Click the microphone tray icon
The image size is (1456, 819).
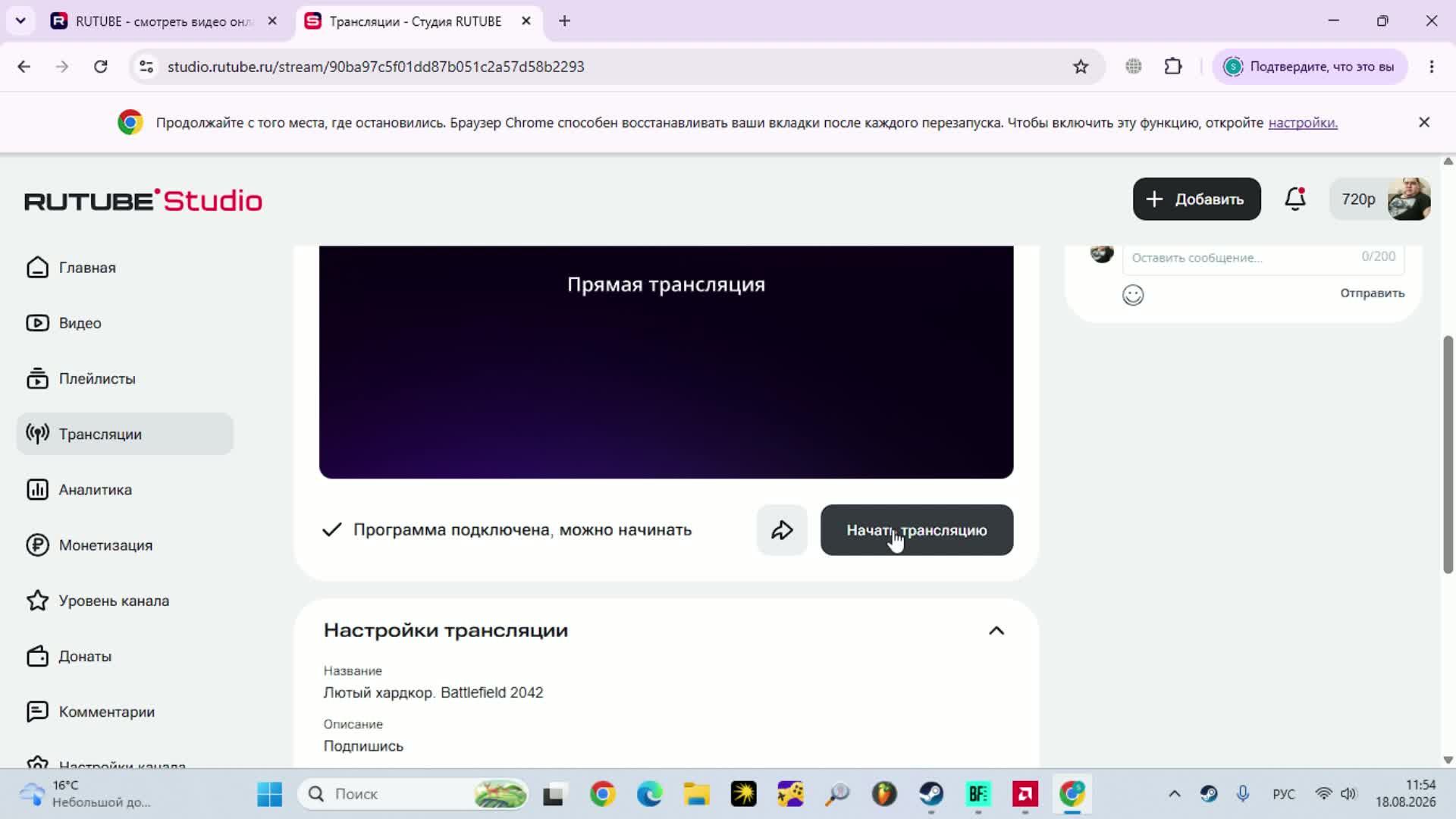[x=1242, y=794]
